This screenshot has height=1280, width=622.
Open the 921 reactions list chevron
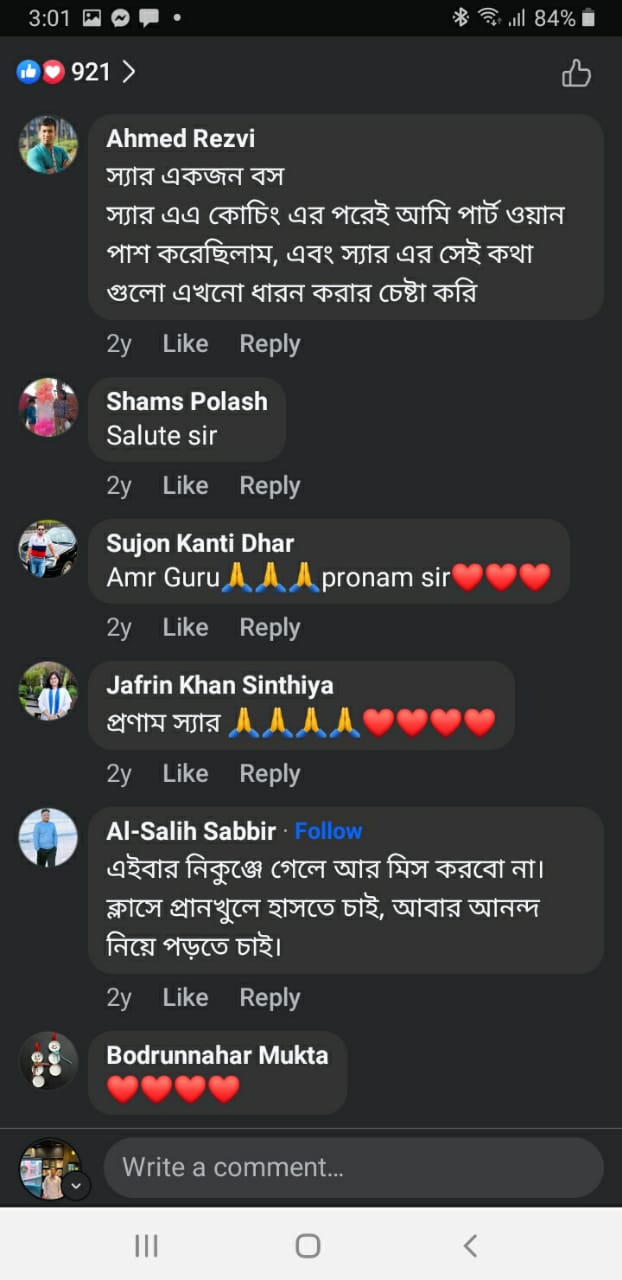point(128,72)
